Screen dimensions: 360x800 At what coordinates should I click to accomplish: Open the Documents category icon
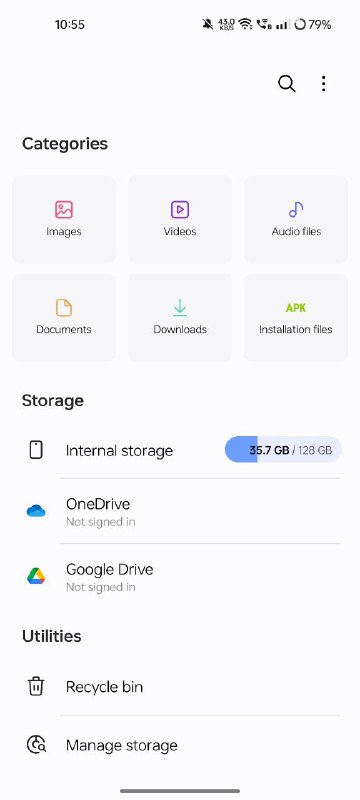pos(64,308)
